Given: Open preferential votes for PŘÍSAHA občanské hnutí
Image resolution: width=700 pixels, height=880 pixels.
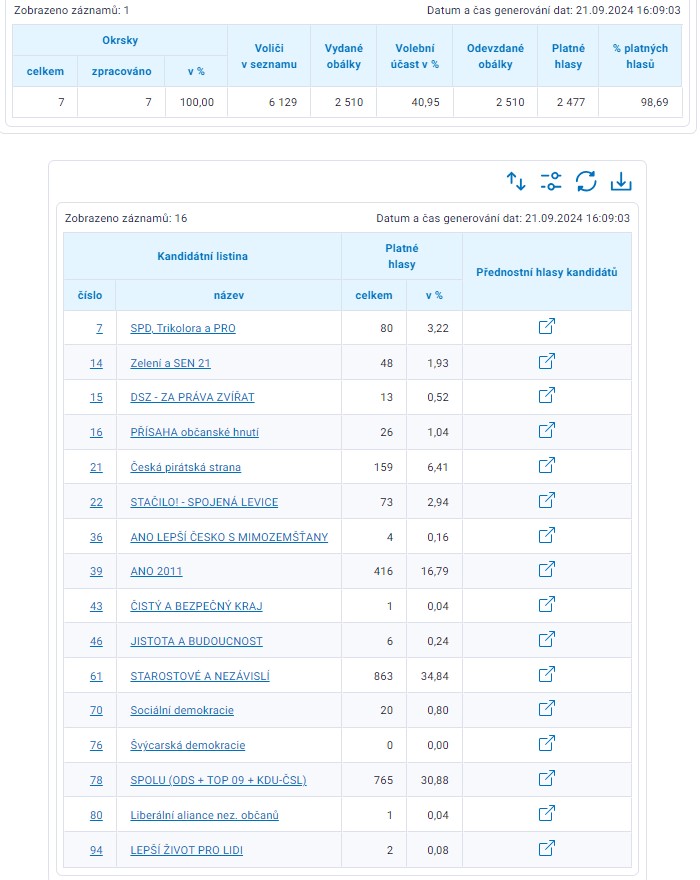Looking at the screenshot, I should click(547, 430).
